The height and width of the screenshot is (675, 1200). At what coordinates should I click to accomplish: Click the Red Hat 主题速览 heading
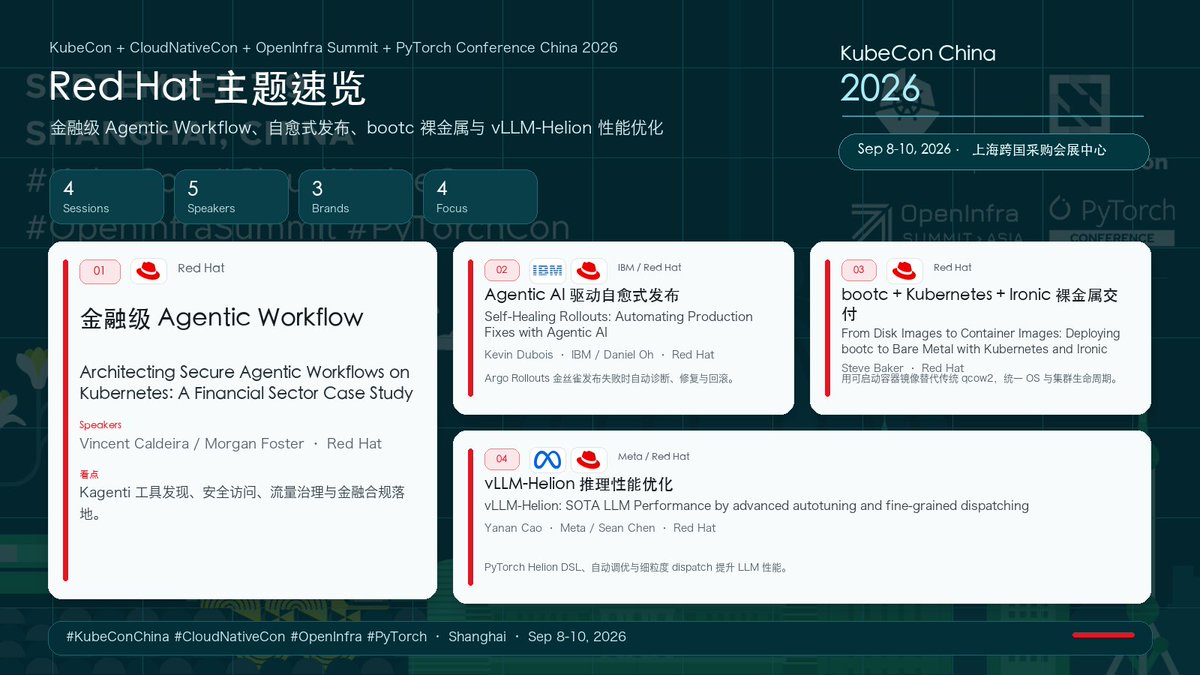(207, 88)
